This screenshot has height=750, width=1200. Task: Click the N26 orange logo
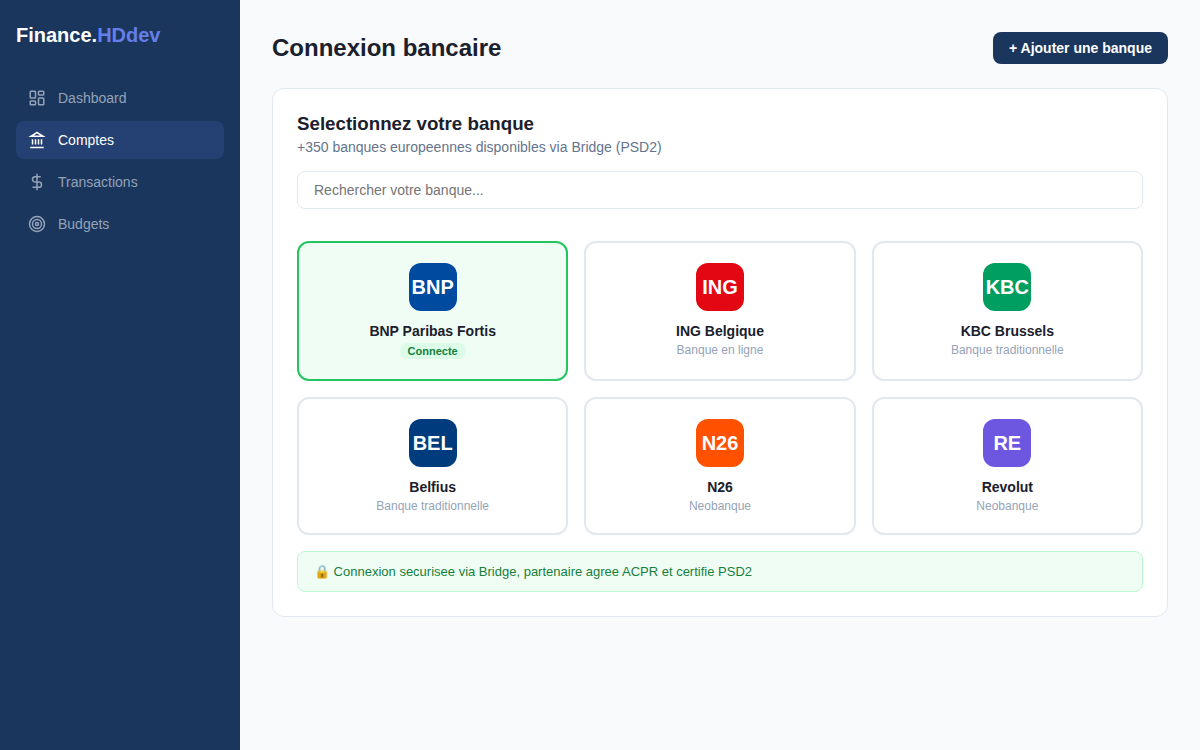point(719,443)
